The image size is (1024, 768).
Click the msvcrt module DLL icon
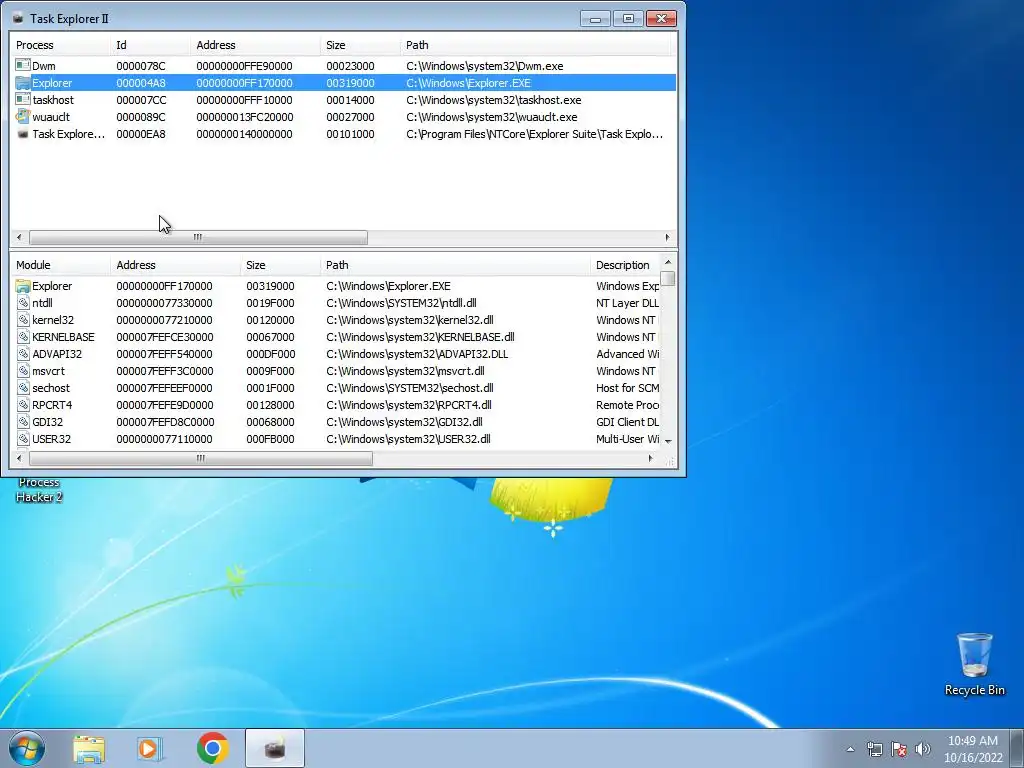coord(23,371)
